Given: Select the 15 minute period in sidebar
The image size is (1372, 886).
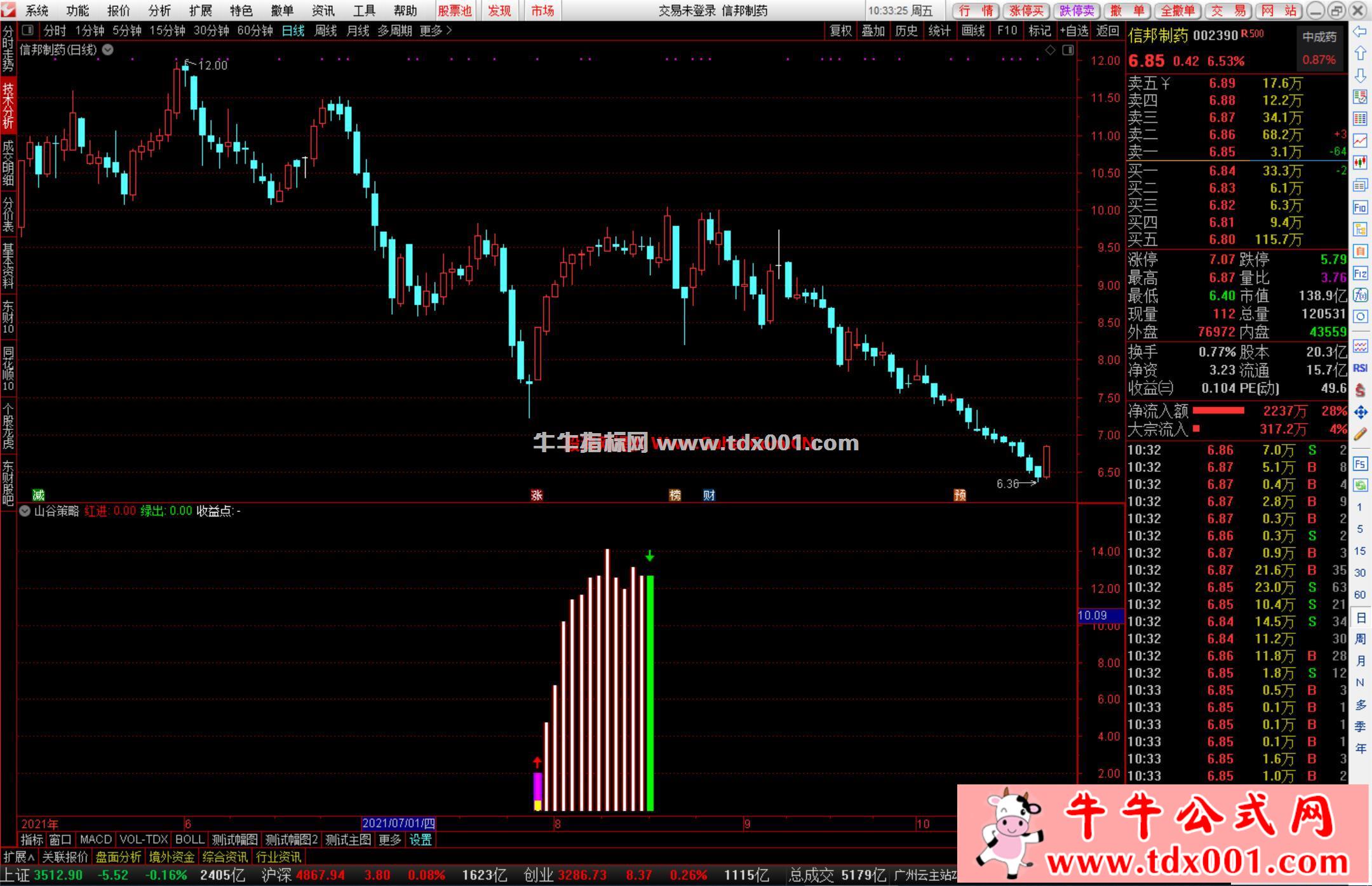Looking at the screenshot, I should (x=1360, y=551).
